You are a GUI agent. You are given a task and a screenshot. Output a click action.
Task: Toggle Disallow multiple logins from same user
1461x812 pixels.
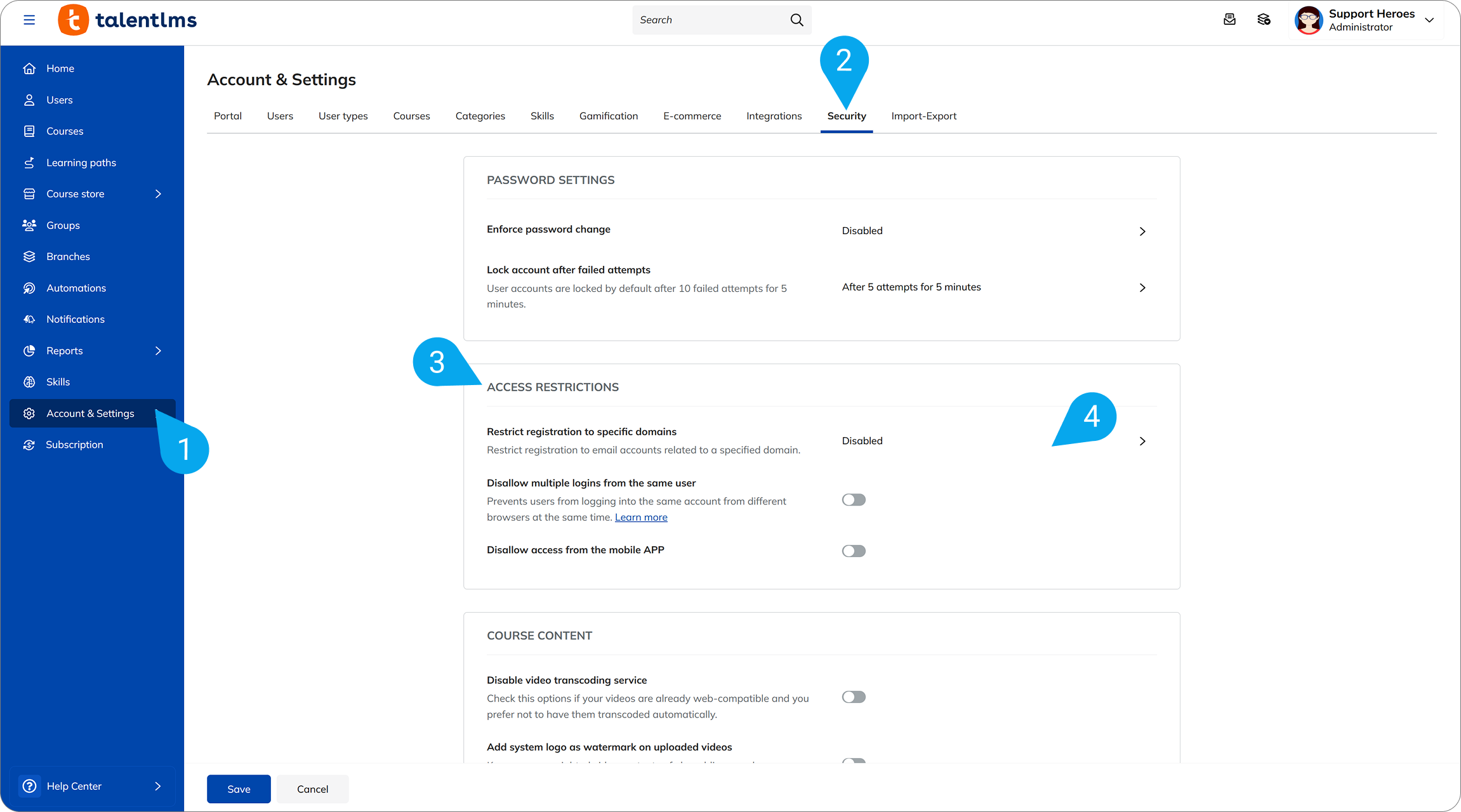tap(854, 499)
